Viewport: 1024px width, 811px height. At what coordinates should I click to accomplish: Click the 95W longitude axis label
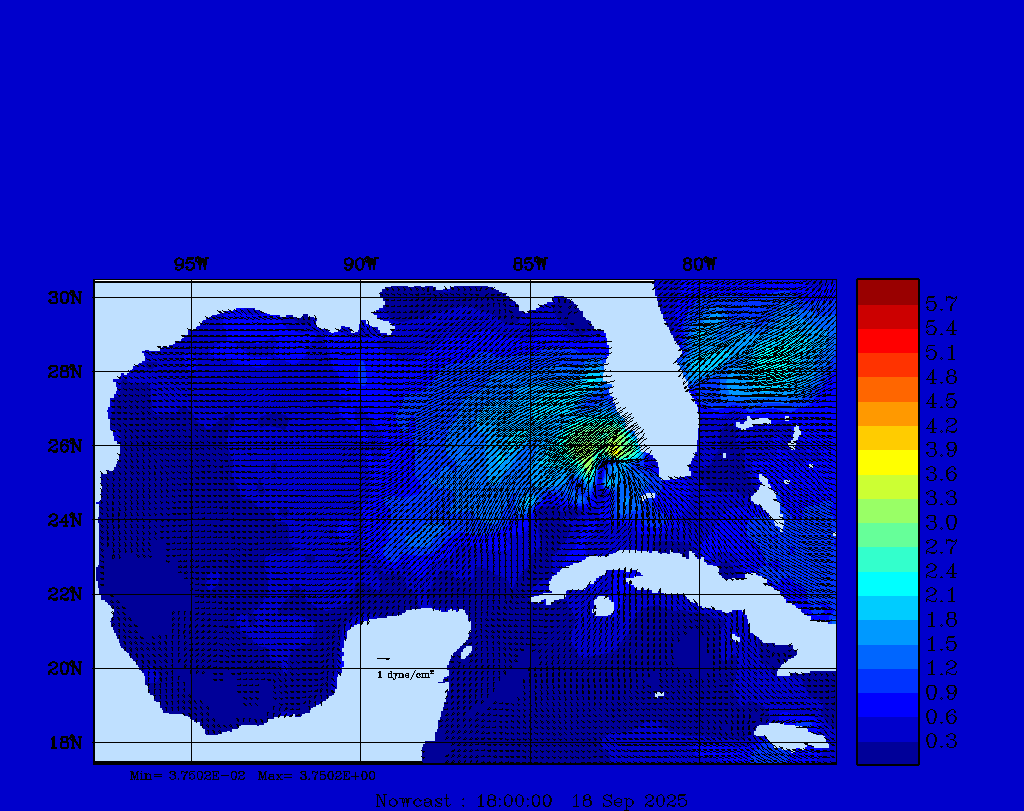(191, 265)
